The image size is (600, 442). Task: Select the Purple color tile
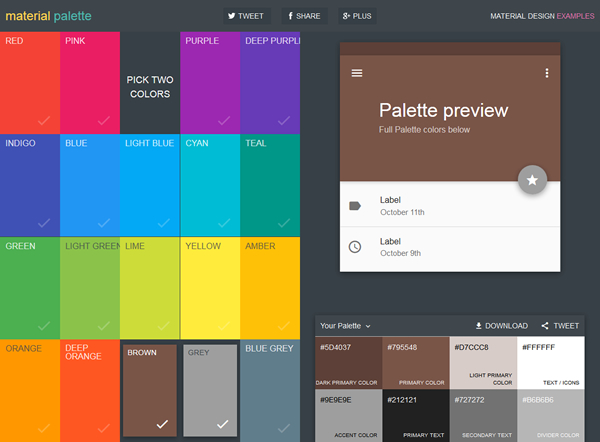[210, 83]
